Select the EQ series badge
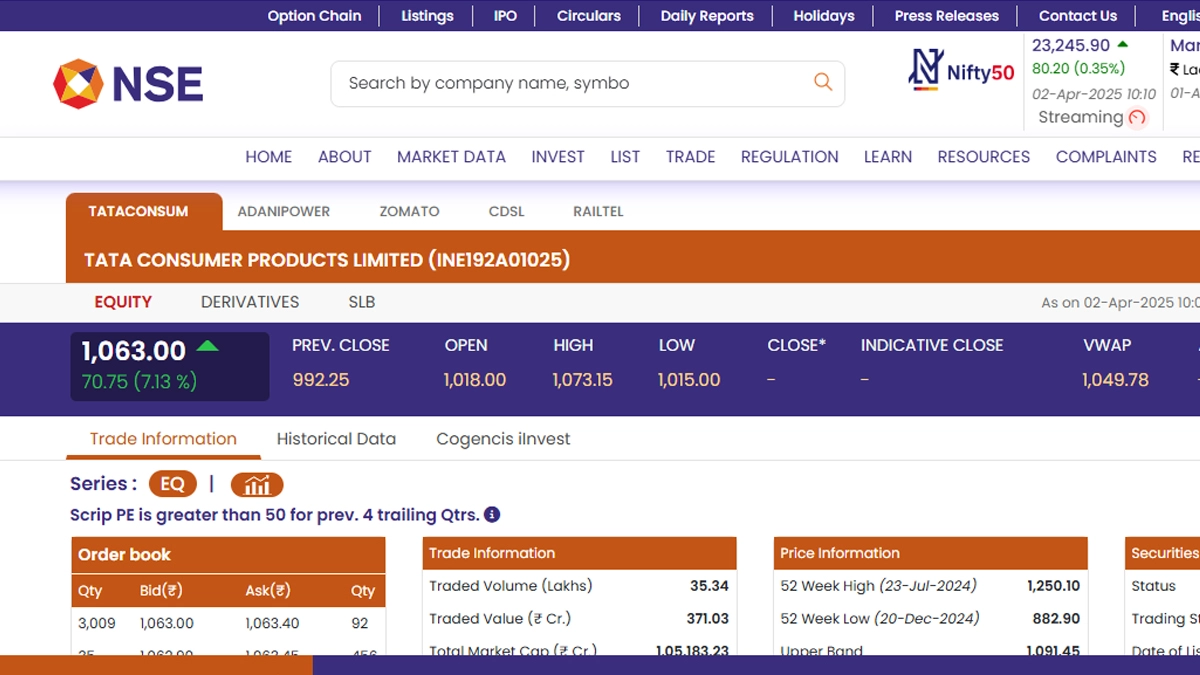1200x675 pixels. pyautogui.click(x=172, y=485)
